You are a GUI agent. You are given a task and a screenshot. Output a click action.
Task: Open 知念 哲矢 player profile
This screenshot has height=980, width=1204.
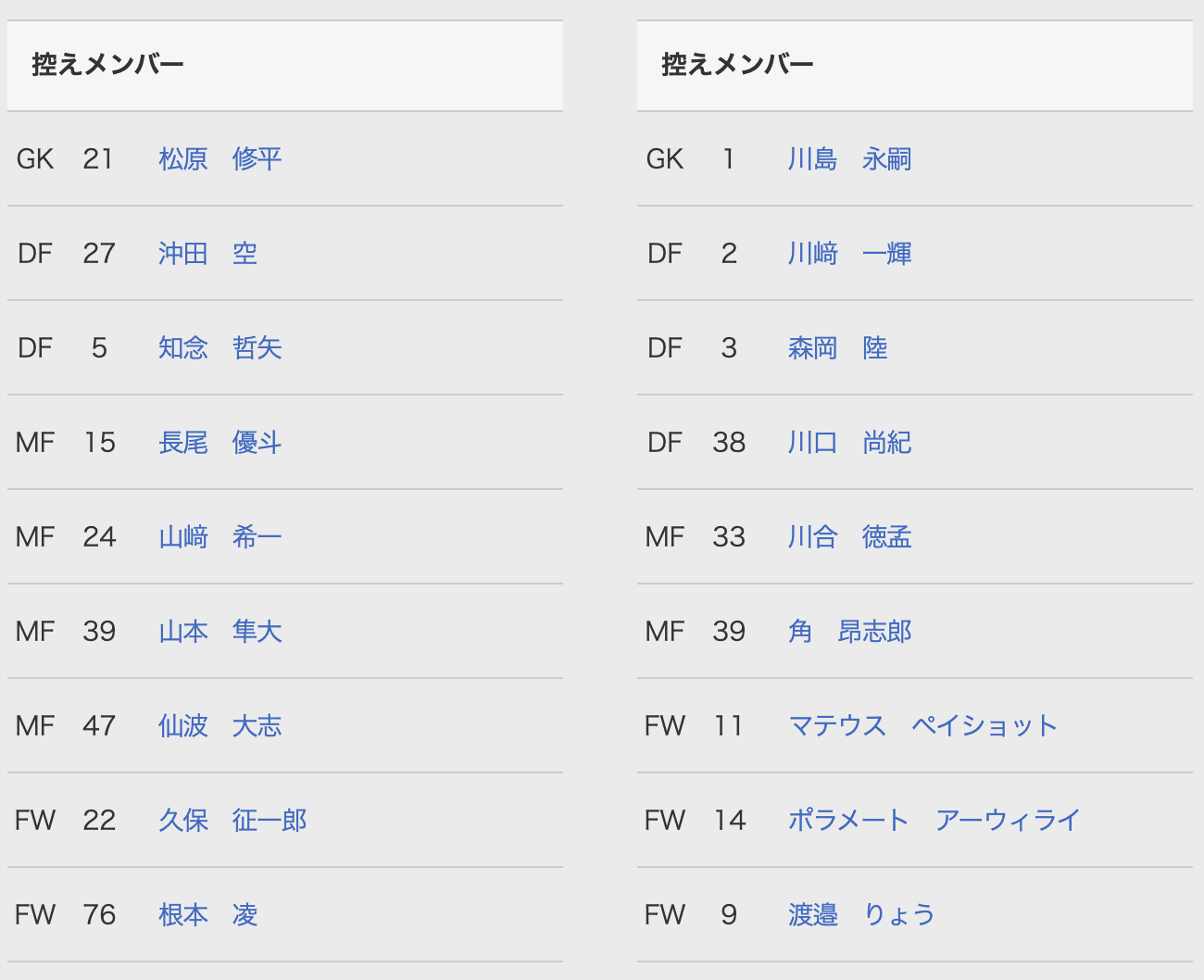(x=219, y=348)
